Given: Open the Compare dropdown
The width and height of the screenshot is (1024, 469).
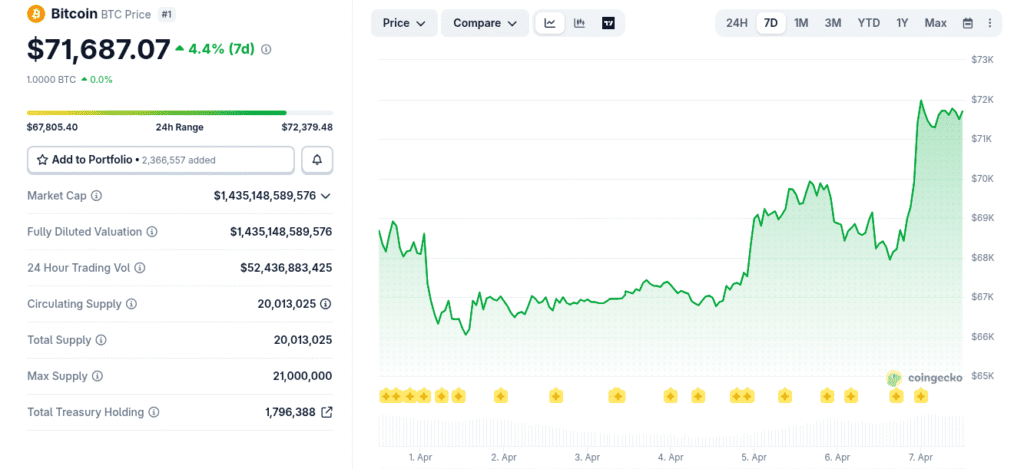Looking at the screenshot, I should pyautogui.click(x=485, y=23).
